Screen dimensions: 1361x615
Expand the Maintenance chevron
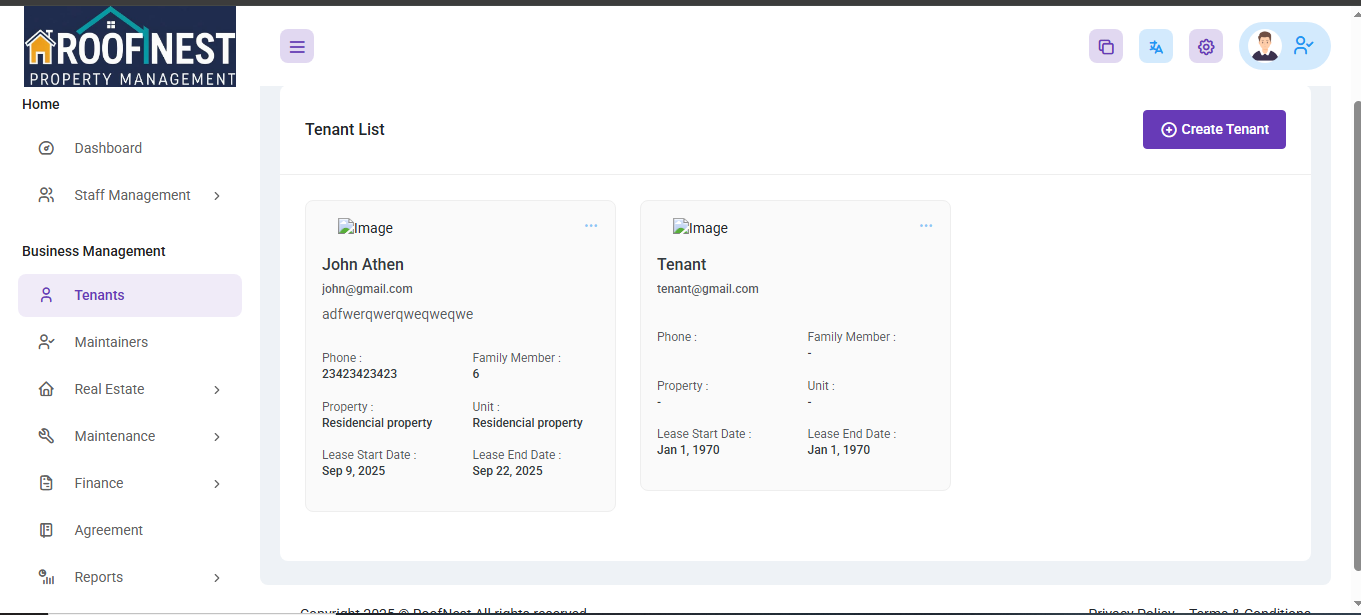tap(217, 437)
